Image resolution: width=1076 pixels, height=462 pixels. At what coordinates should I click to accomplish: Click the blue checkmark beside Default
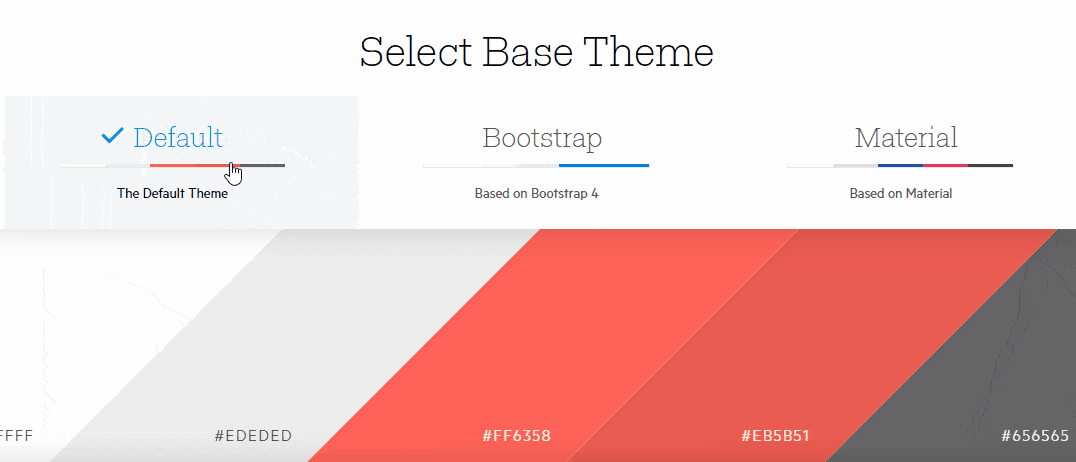(112, 136)
